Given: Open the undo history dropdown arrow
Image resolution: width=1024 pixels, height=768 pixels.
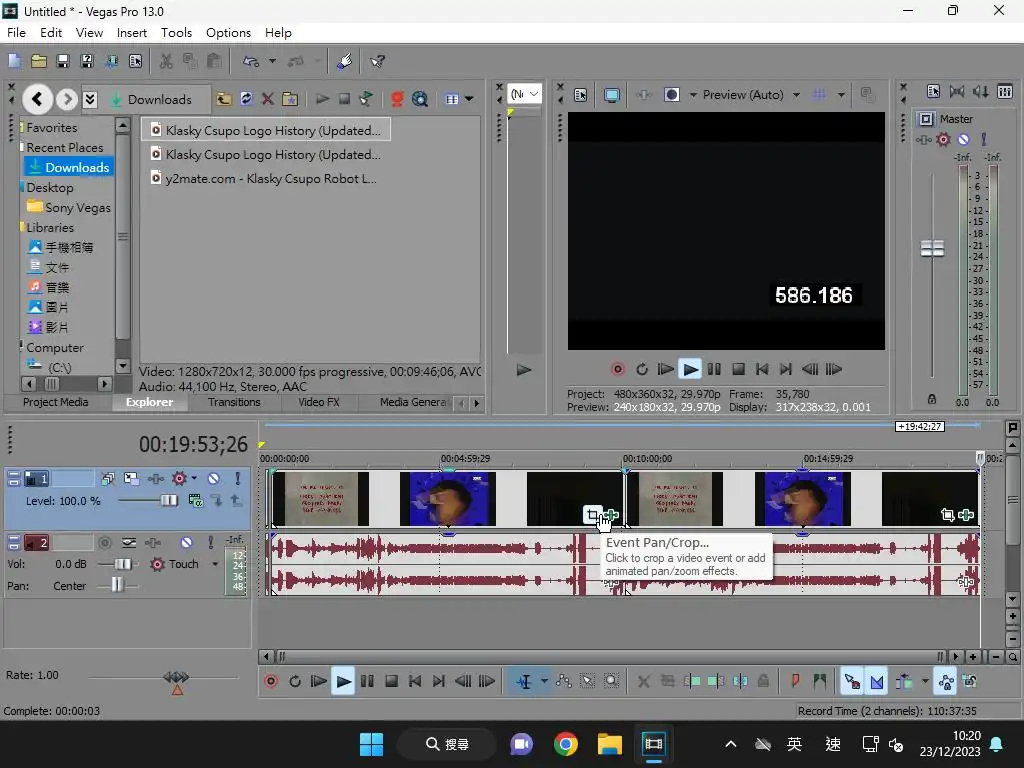Looking at the screenshot, I should 272,61.
